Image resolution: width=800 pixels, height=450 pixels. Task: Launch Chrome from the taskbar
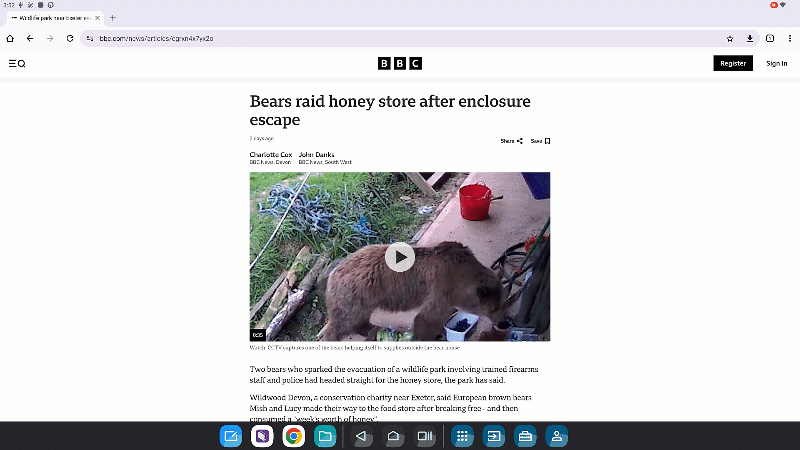(293, 436)
